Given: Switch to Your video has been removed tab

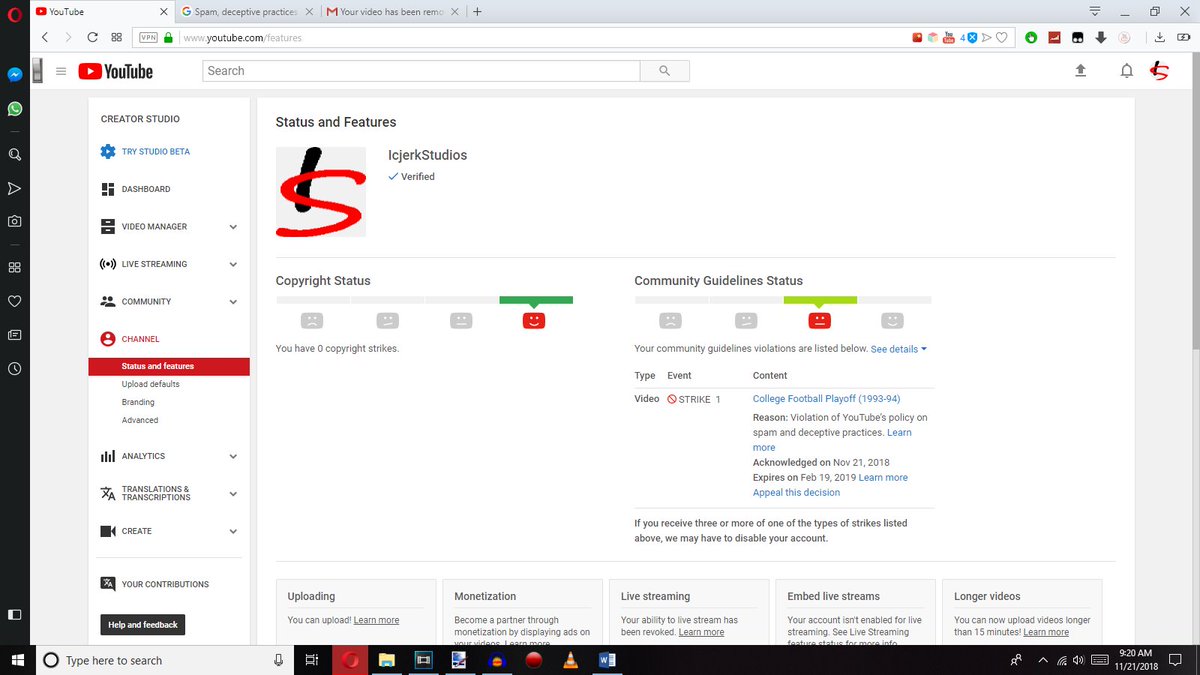Looking at the screenshot, I should tap(392, 12).
